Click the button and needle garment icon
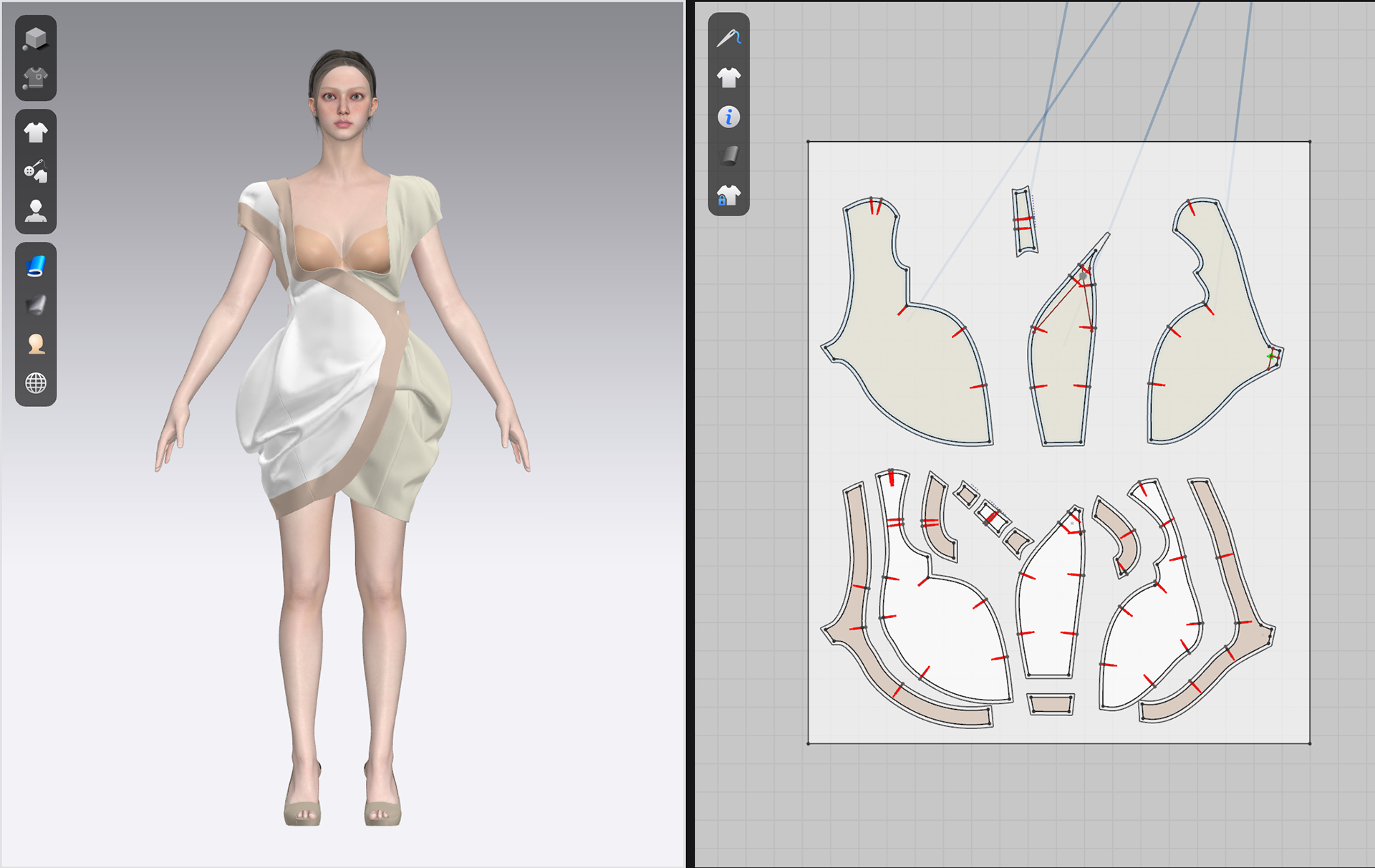 pos(35,172)
